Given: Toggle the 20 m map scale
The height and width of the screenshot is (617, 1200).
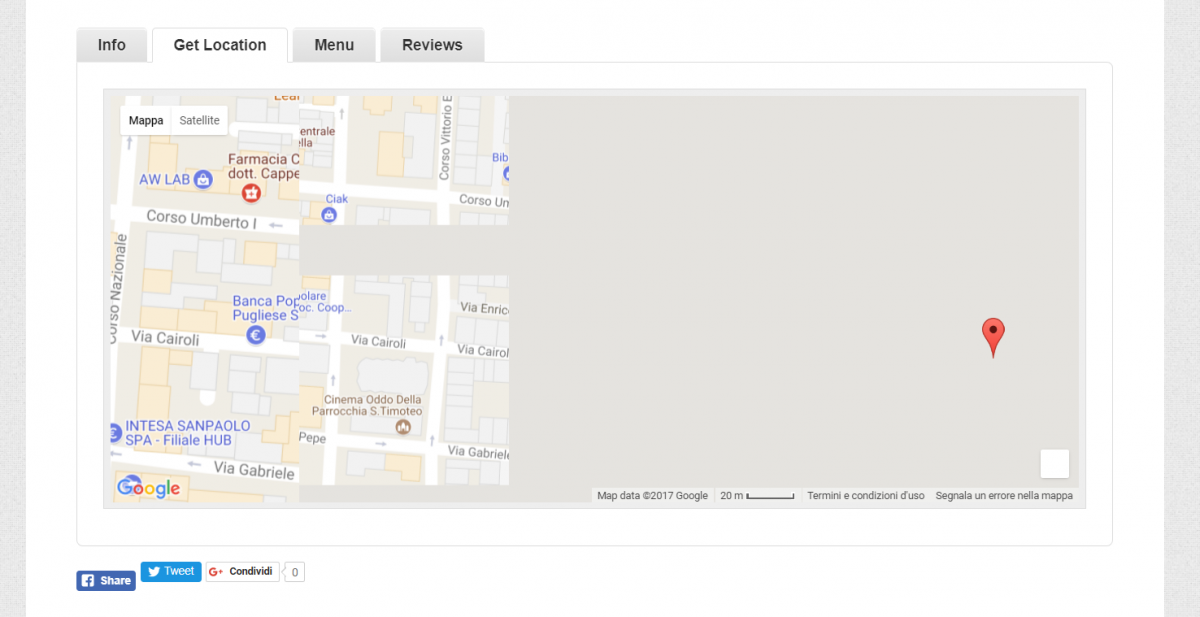Looking at the screenshot, I should [x=757, y=496].
